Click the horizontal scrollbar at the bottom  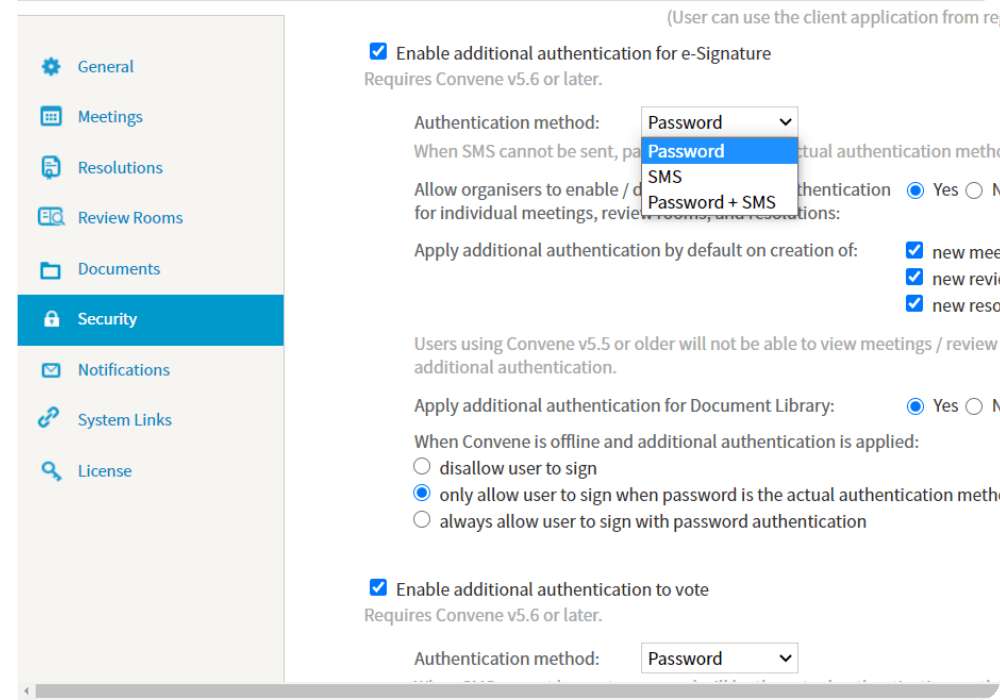point(500,691)
